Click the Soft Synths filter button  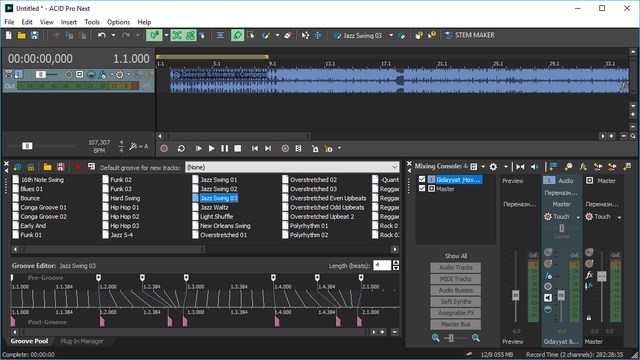click(x=456, y=302)
